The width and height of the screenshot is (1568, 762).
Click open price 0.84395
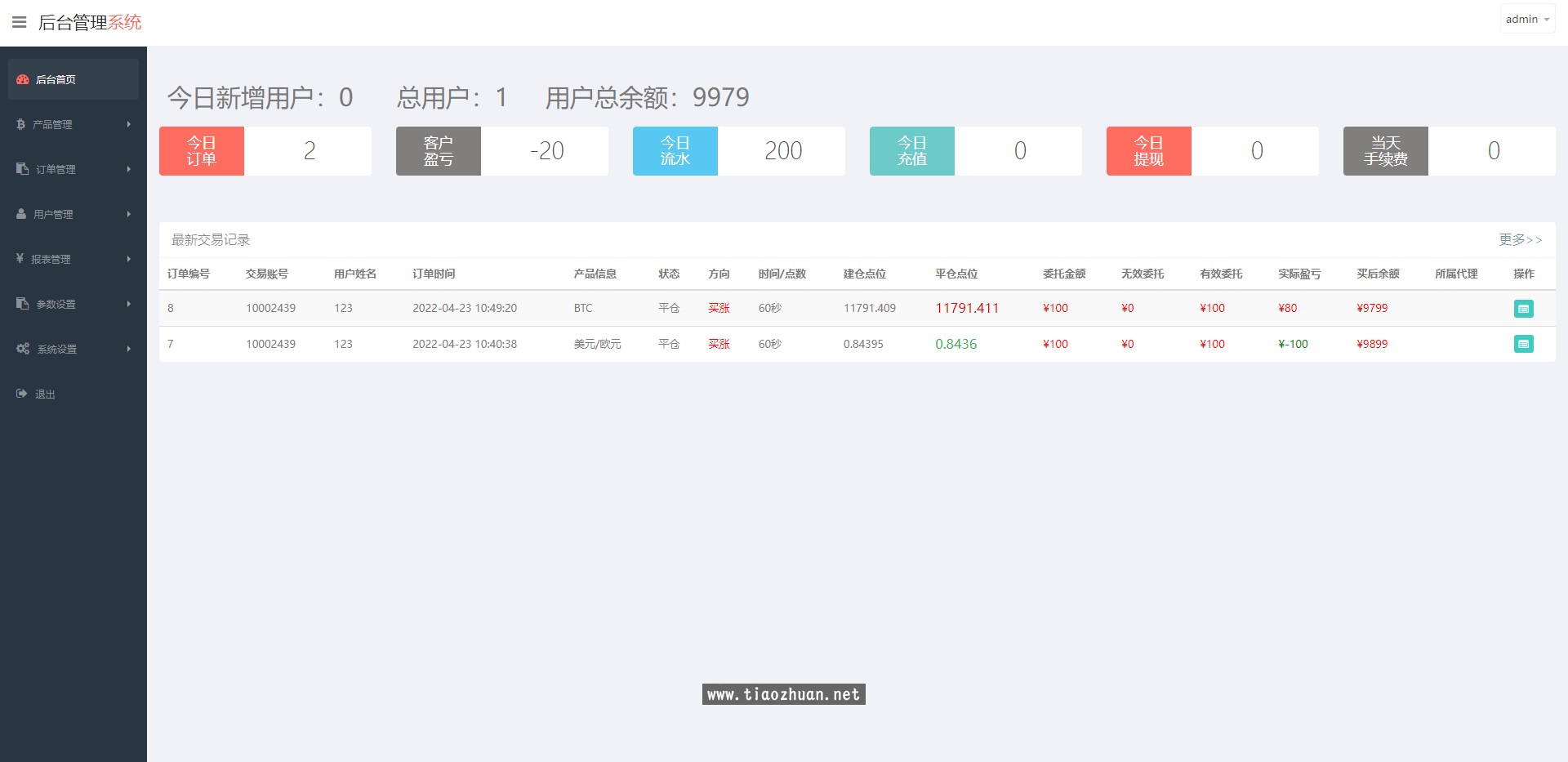863,344
